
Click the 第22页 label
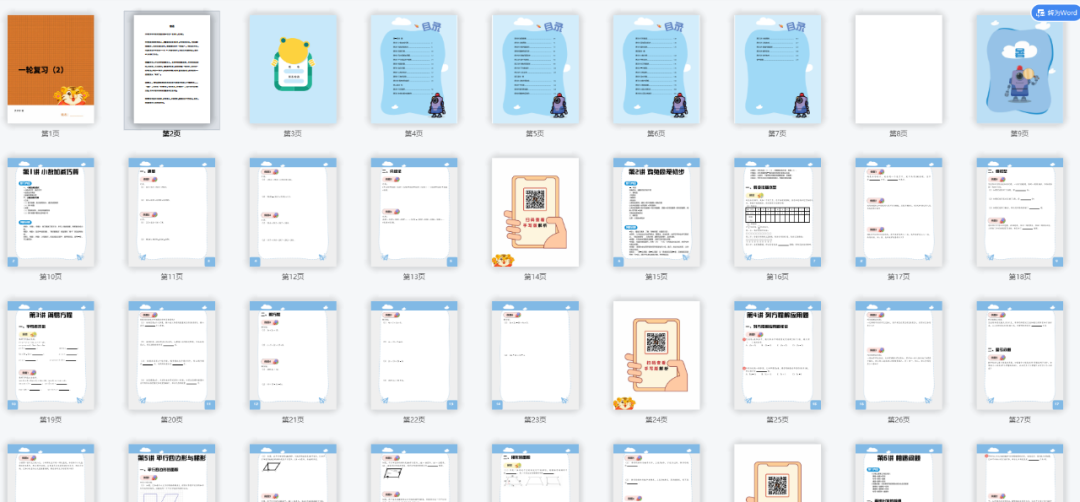coord(414,419)
